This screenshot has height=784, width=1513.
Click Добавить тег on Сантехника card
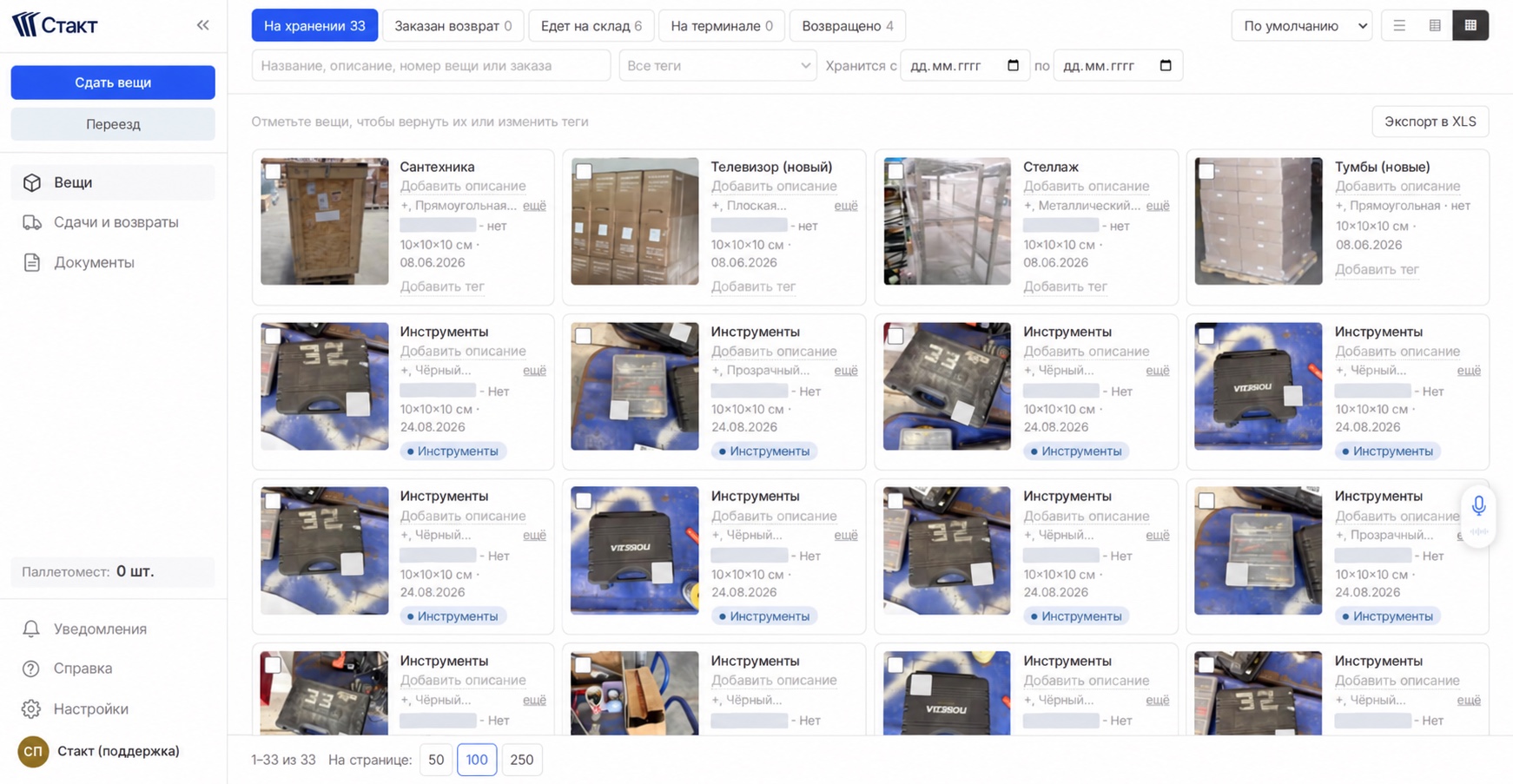coord(442,287)
